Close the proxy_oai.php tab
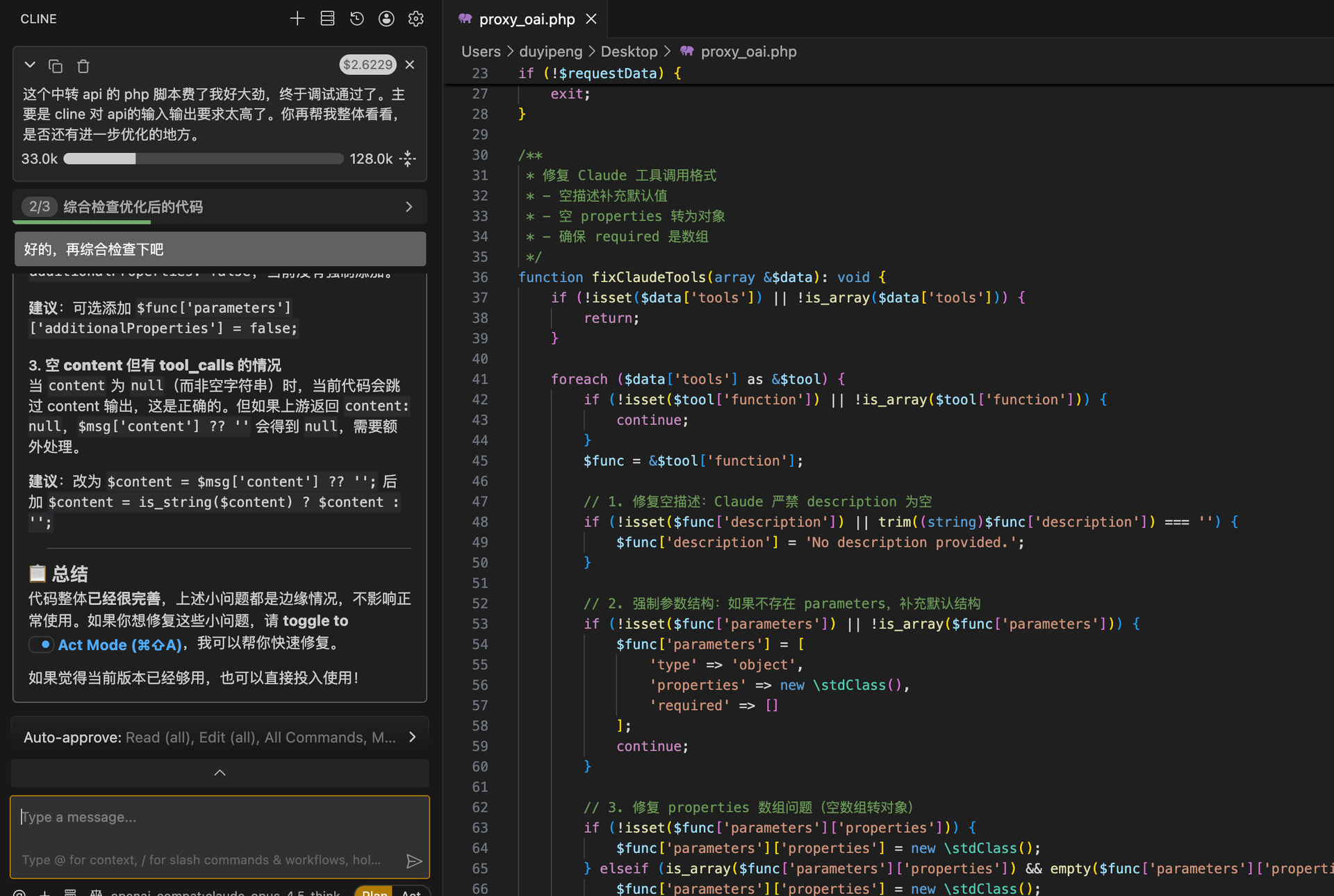 coord(591,19)
